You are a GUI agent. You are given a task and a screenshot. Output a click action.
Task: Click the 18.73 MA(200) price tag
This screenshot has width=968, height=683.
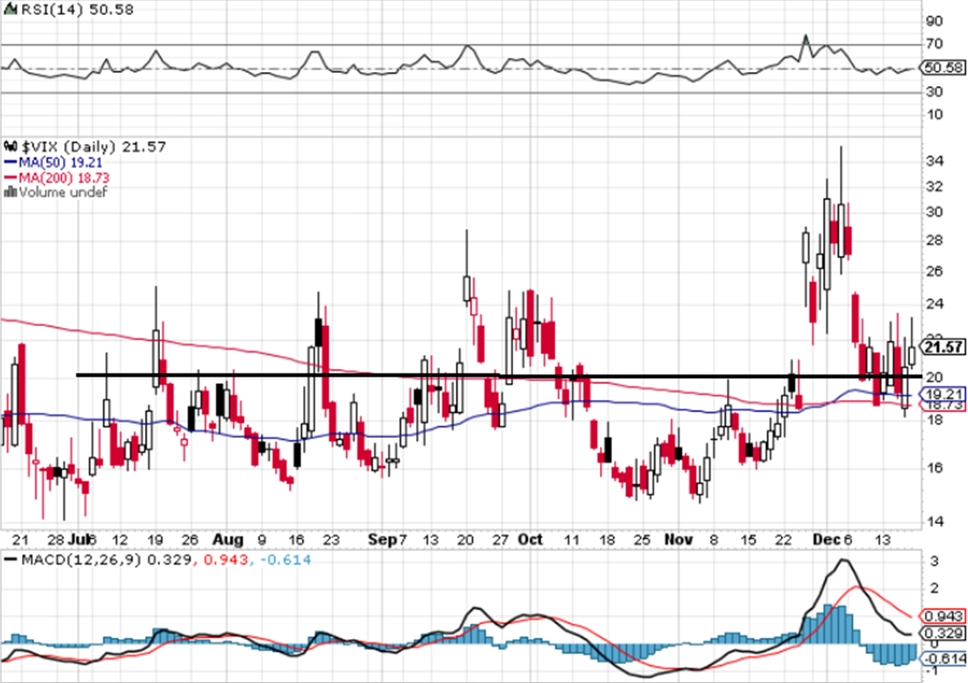click(x=943, y=405)
